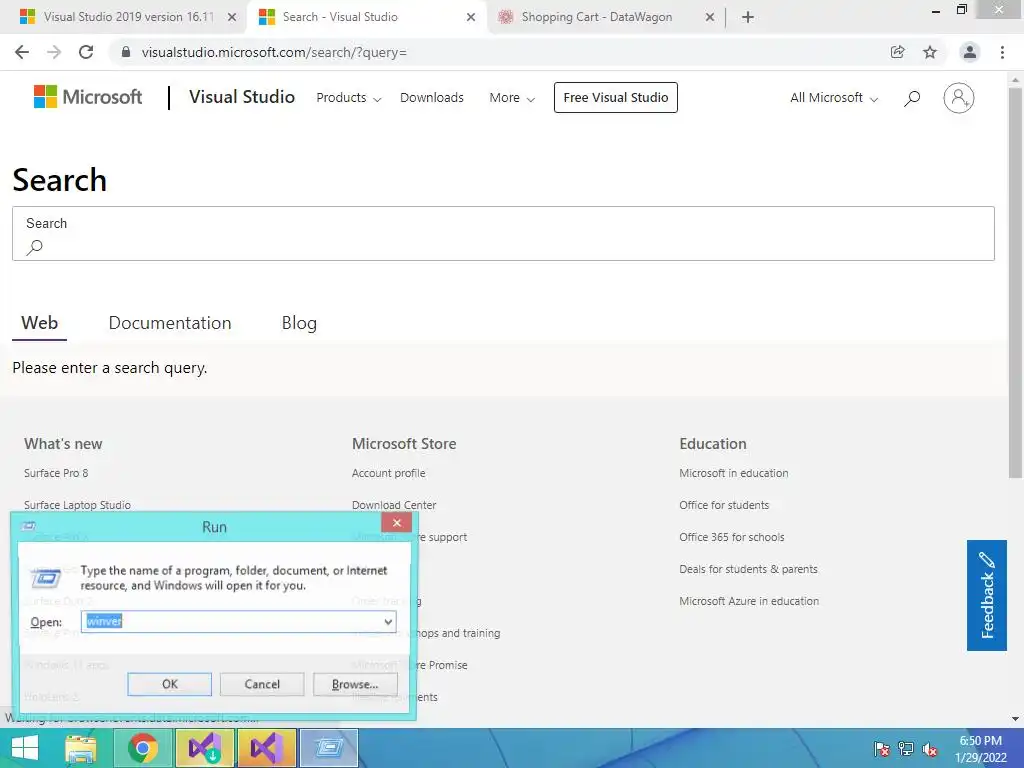Click the page vertical scrollbar thumb
Screen dimensions: 1024x768
pos(1015,281)
